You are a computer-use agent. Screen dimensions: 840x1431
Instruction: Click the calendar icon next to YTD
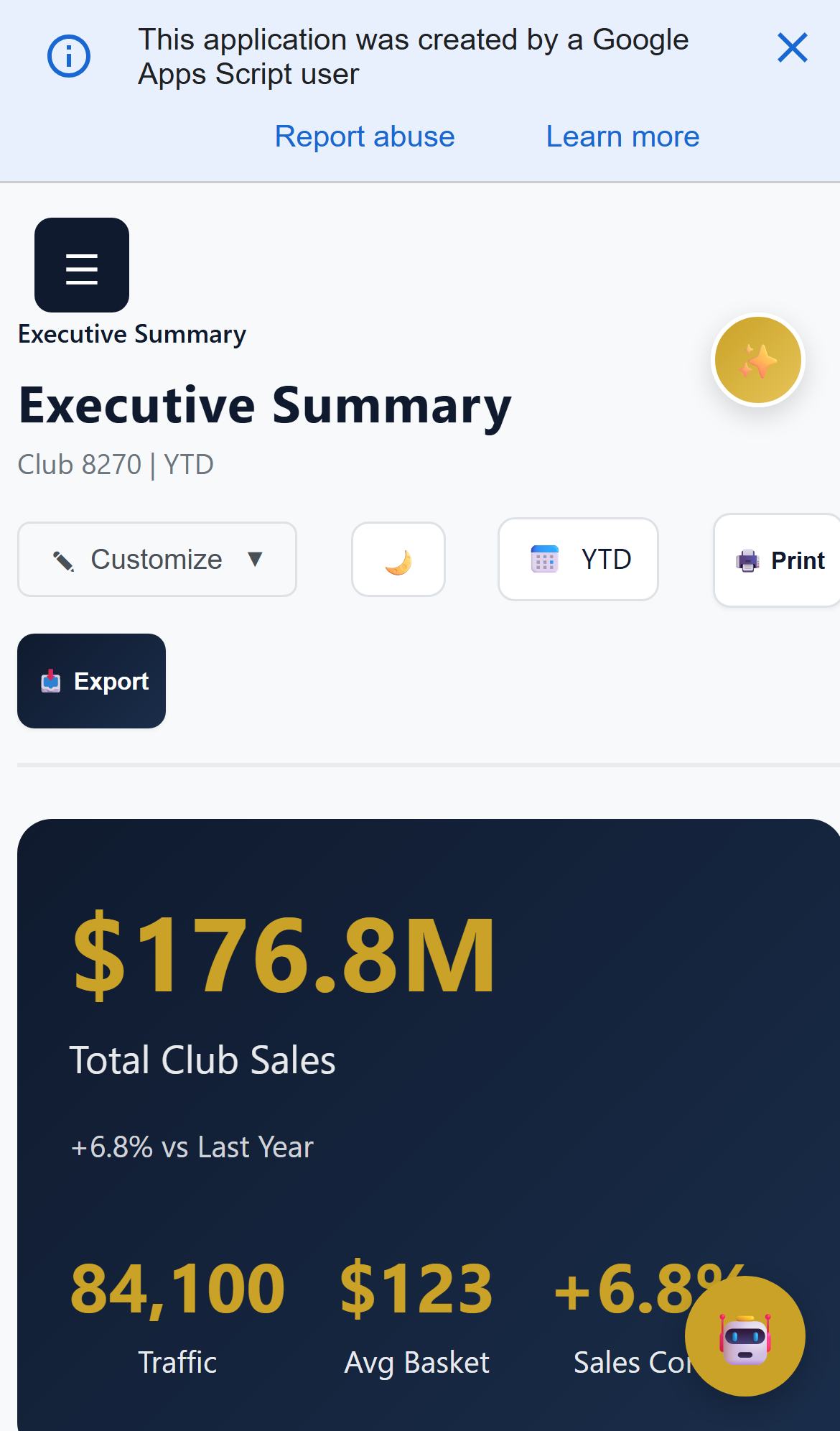(546, 559)
